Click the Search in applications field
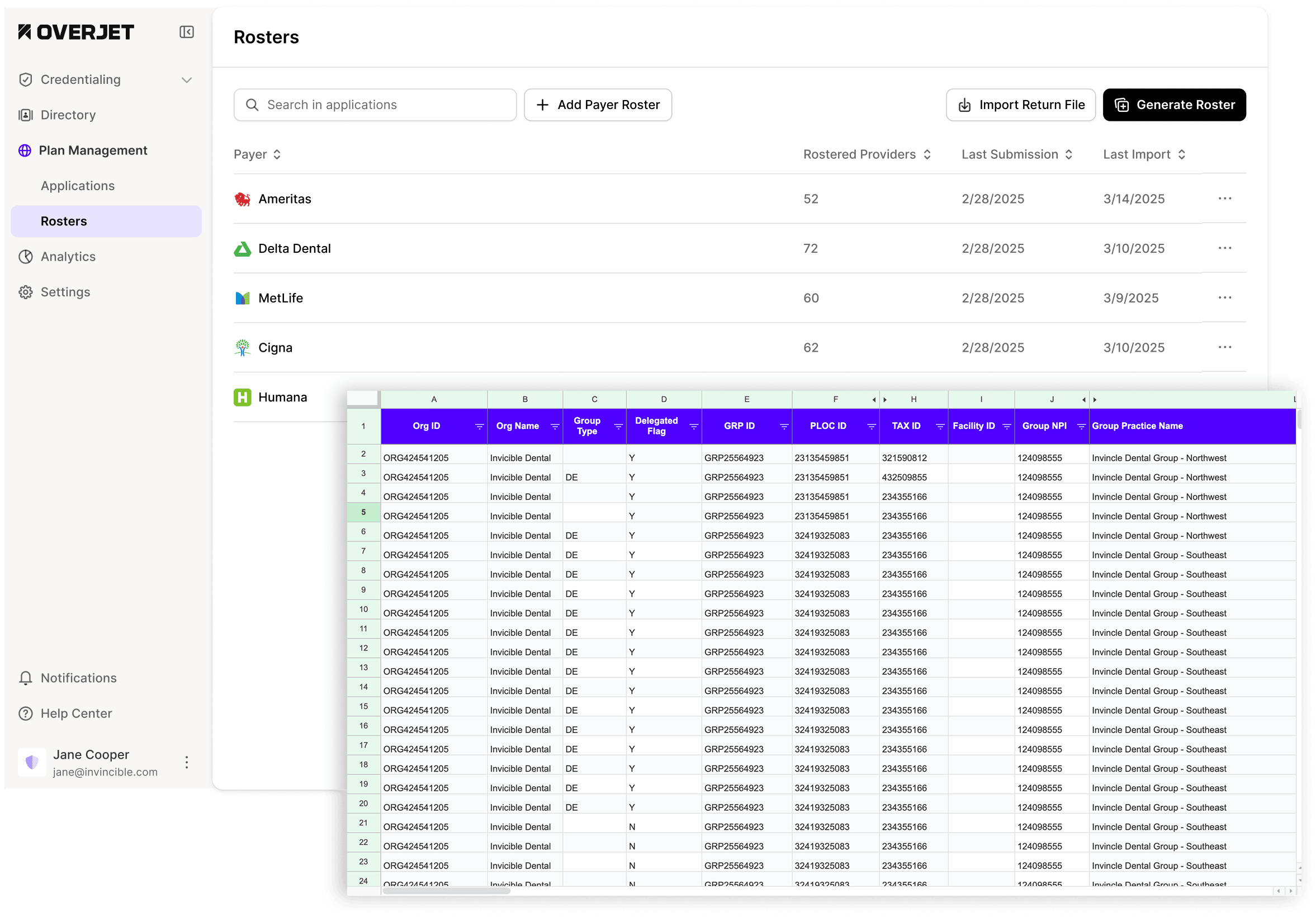This screenshot has width=1316, height=917. click(375, 105)
